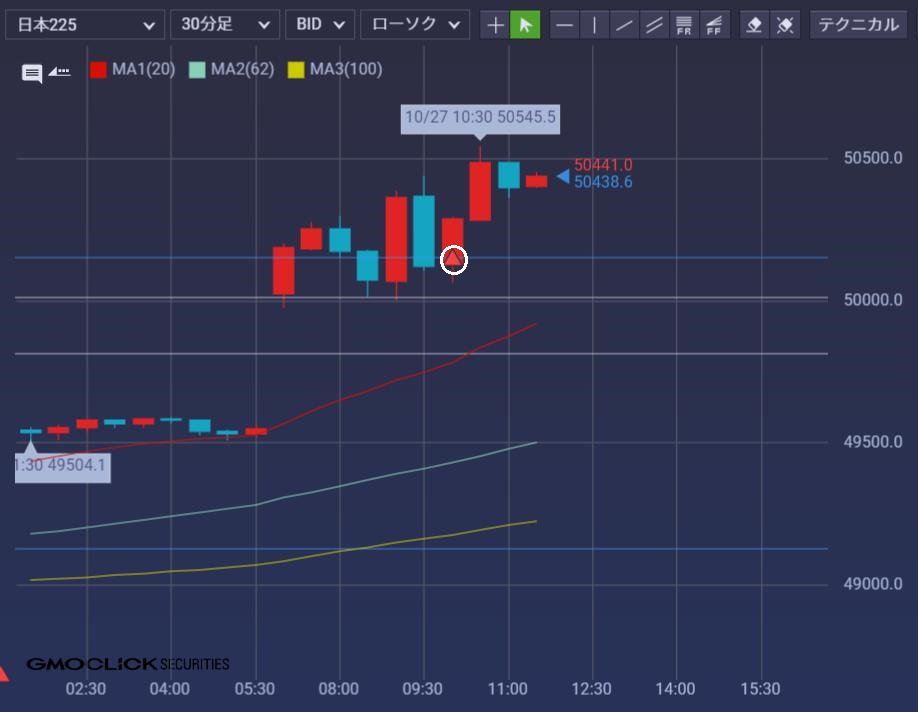Activate the arrow pointer tool
The width and height of the screenshot is (918, 712).
[x=525, y=25]
